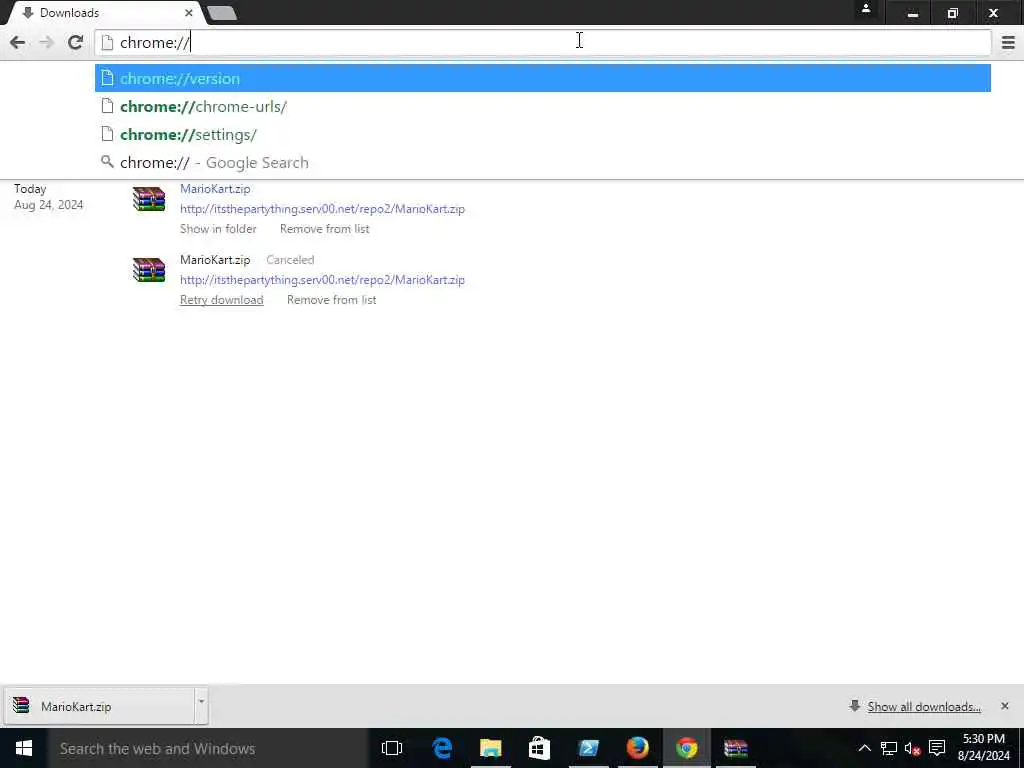Launch Firefox from the taskbar
This screenshot has height=768, width=1024.
click(x=637, y=748)
